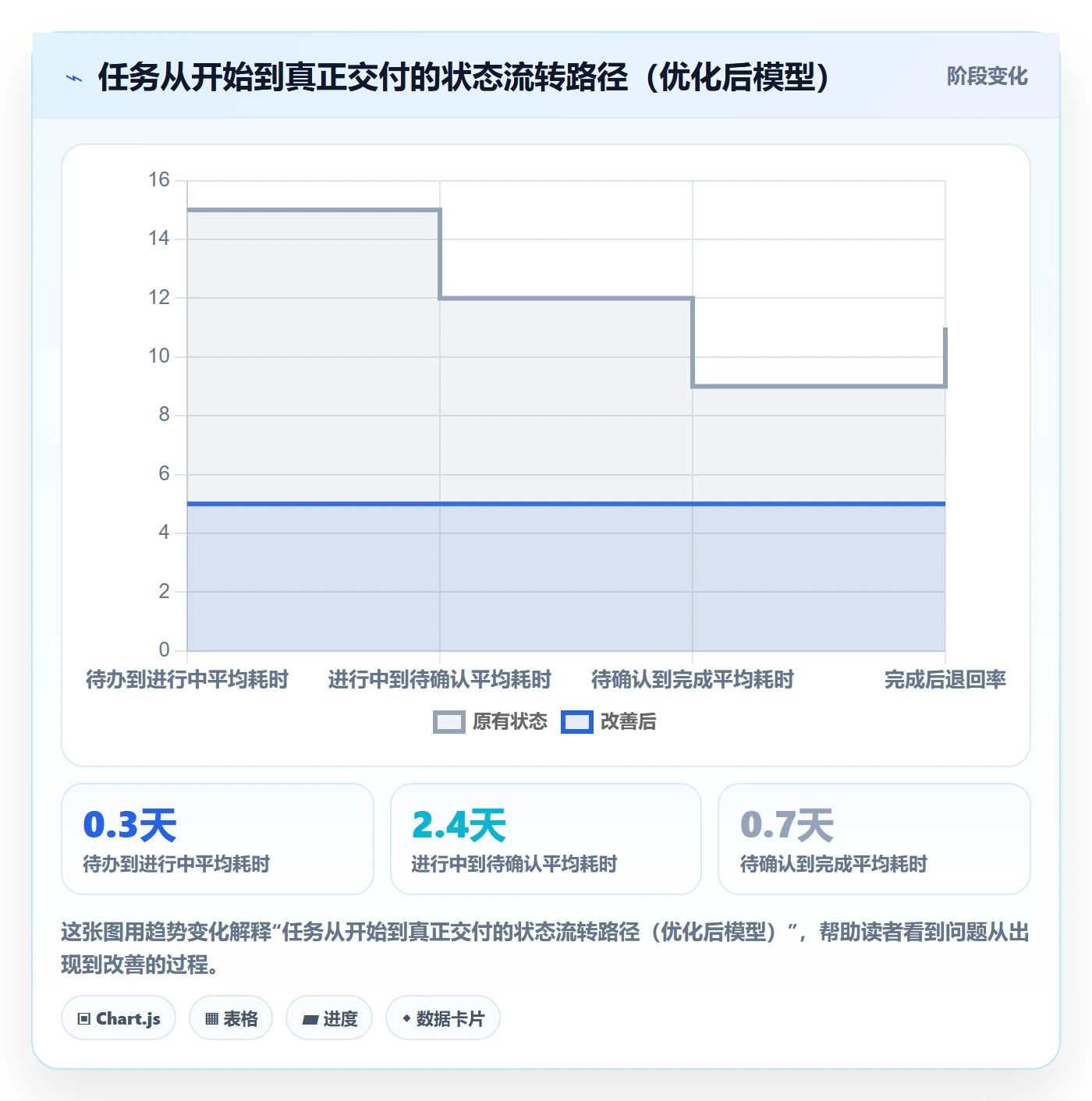Click the 原有状态 legend label
Image resolution: width=1092 pixels, height=1101 pixels.
(x=510, y=722)
